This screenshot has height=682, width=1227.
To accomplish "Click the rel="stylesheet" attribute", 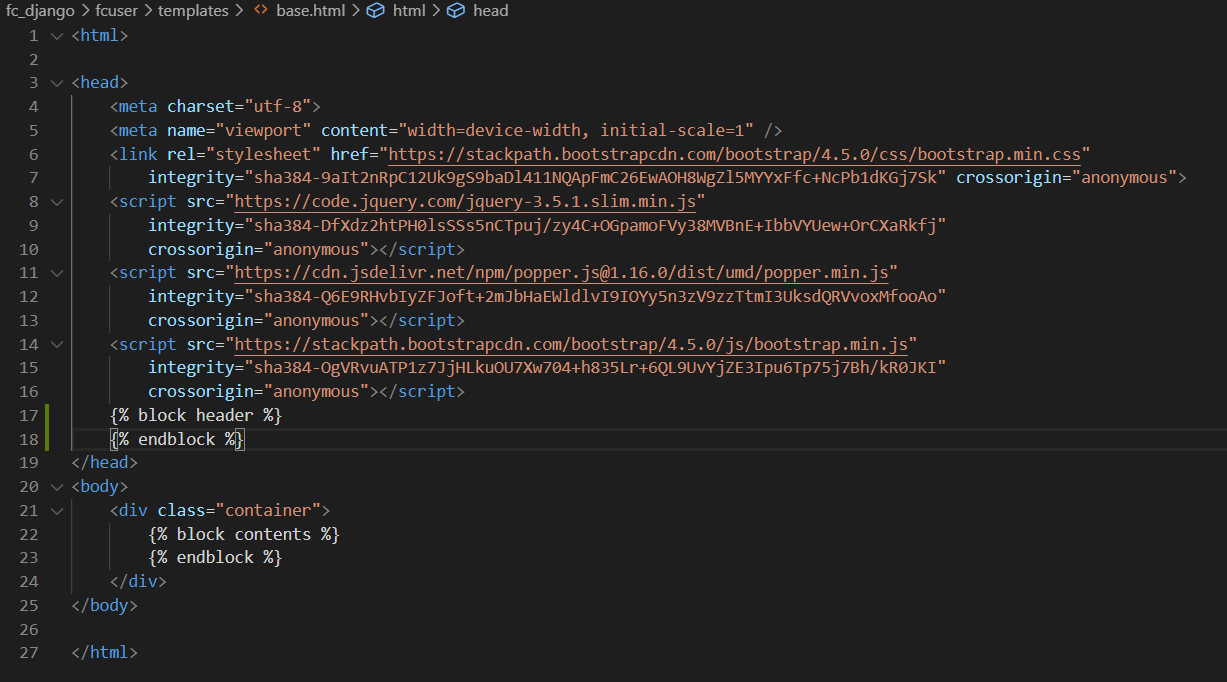I will (244, 154).
